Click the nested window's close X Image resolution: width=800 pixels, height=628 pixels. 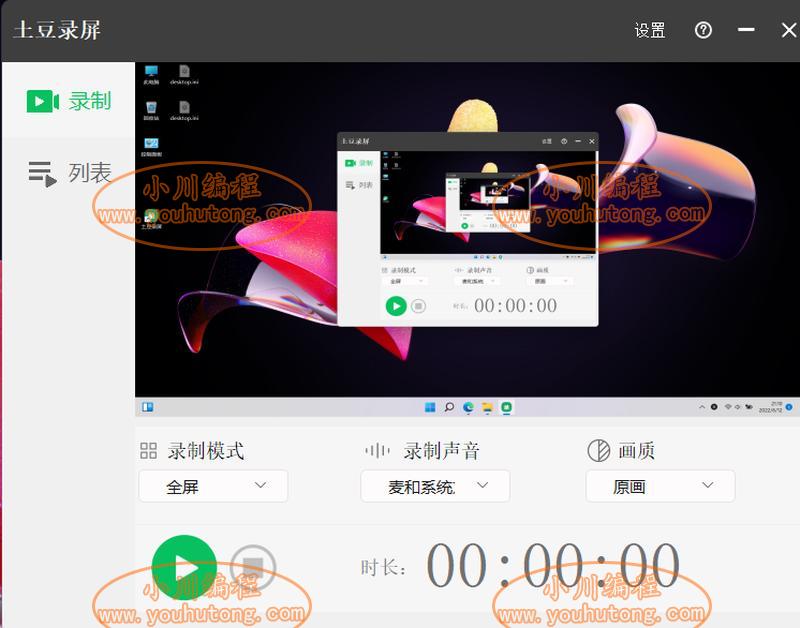click(592, 141)
